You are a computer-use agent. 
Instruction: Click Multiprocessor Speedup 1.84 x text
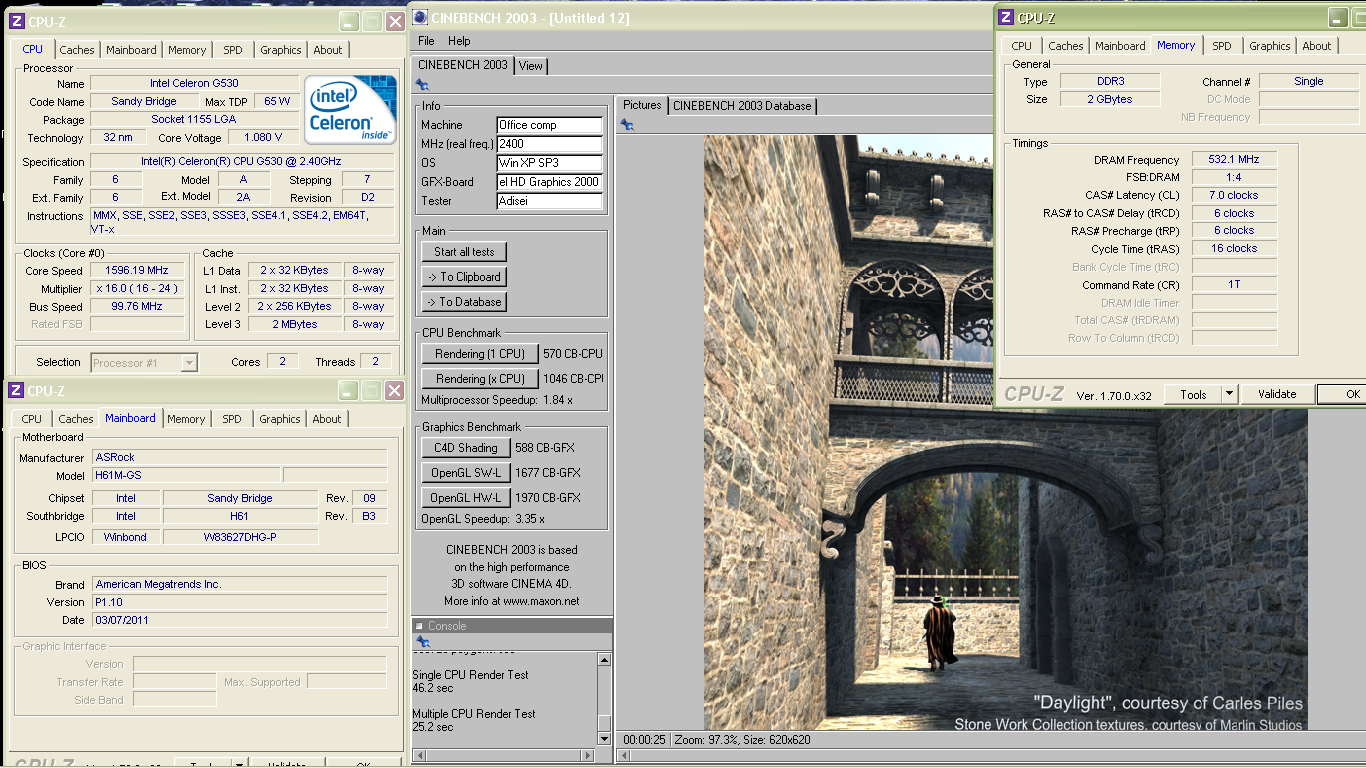(497, 400)
